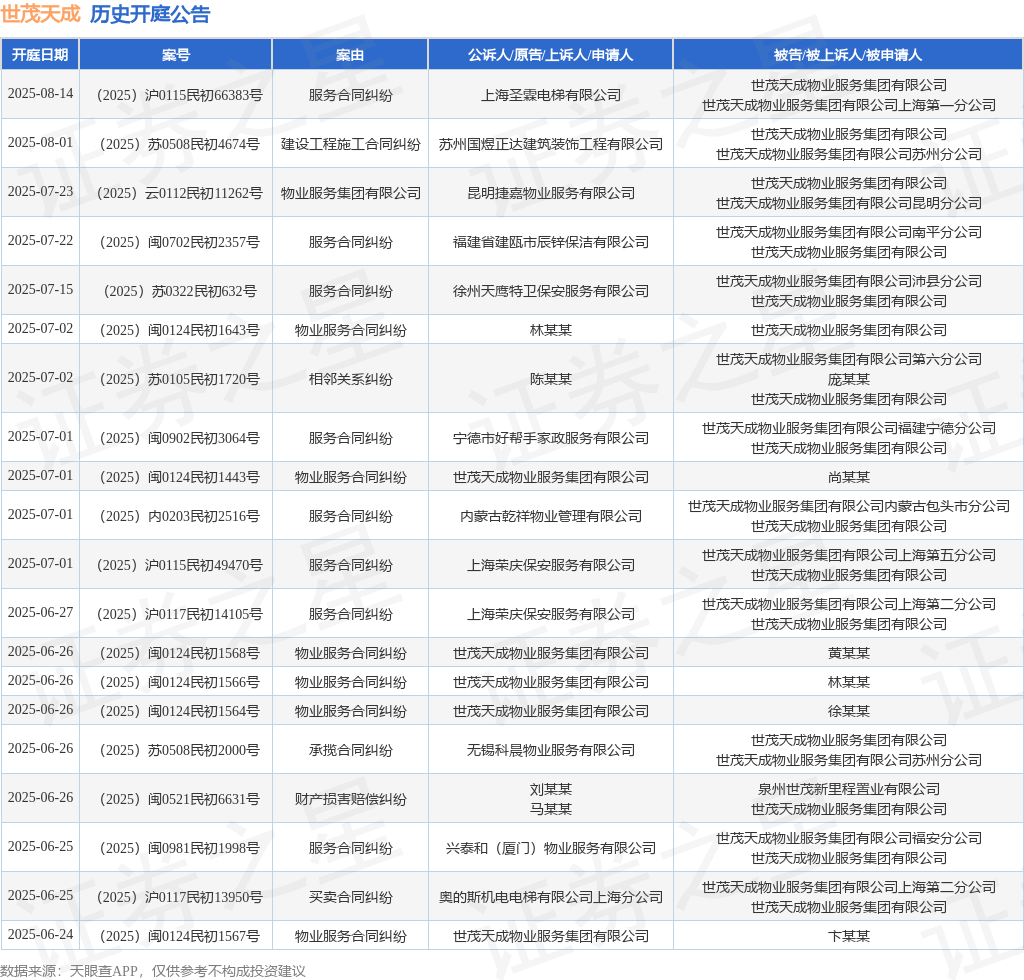Select case number (2025）沪0115民初66383号

pyautogui.click(x=180, y=95)
